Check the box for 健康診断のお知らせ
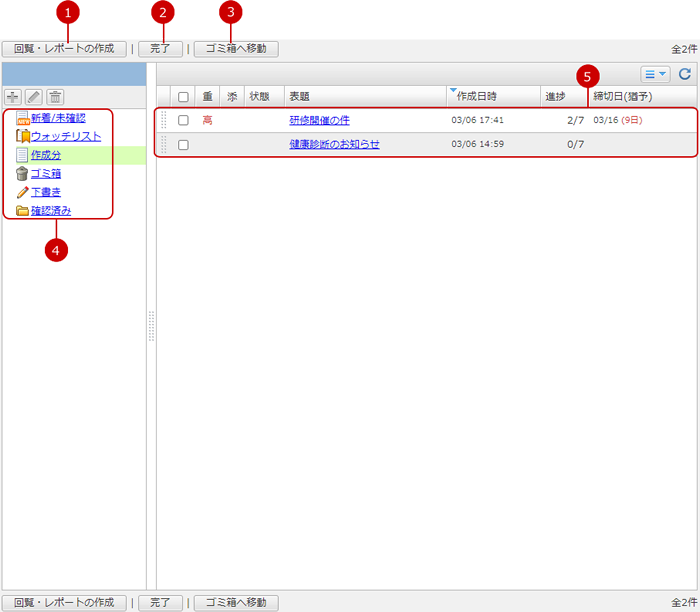Viewport: 700px width, 612px height. pos(183,145)
